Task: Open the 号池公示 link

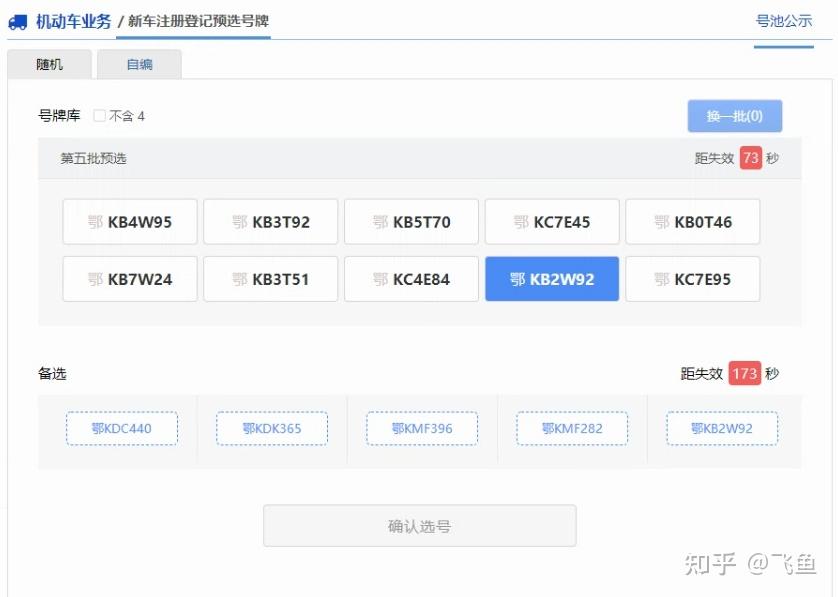Action: click(785, 22)
